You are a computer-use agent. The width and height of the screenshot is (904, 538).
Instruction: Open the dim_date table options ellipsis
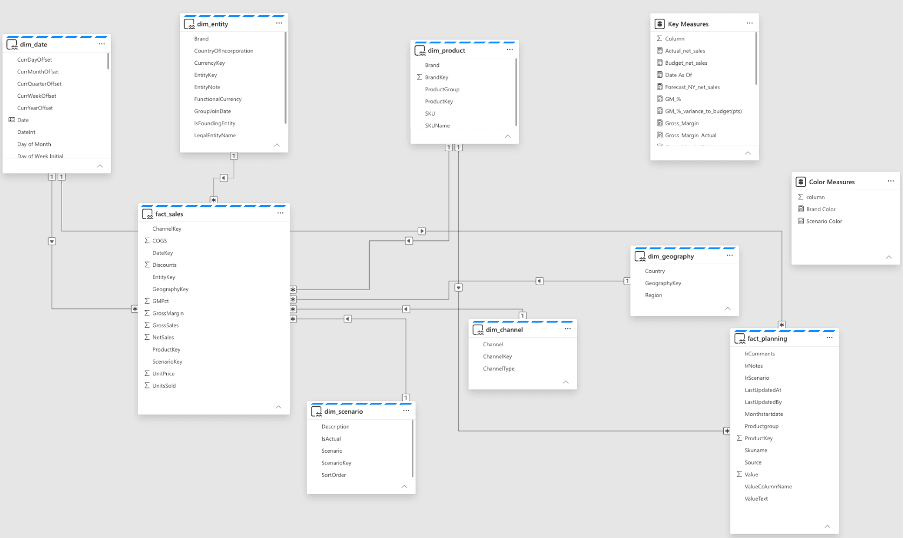click(102, 44)
